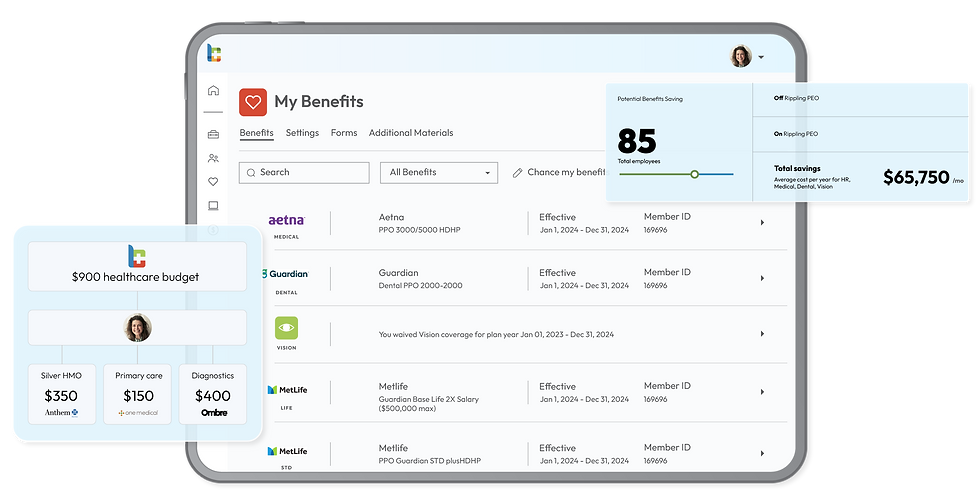Click the logo above $900 healthcare budget
The width and height of the screenshot is (980, 501).
pyautogui.click(x=137, y=256)
